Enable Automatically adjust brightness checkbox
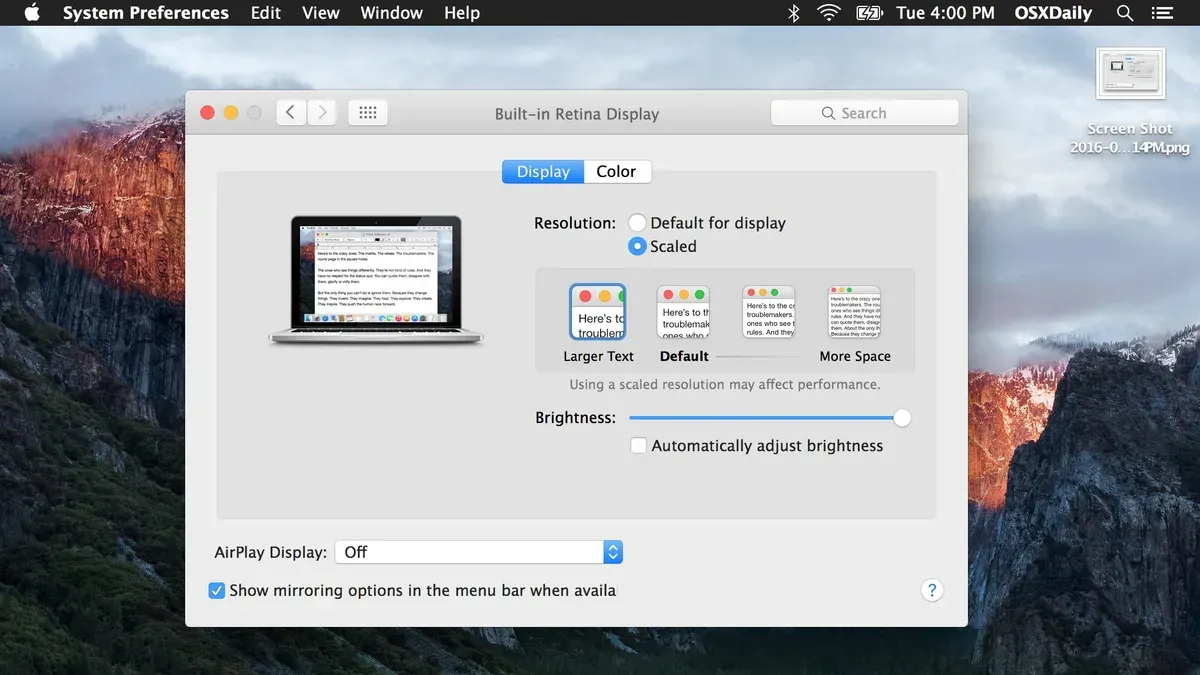The width and height of the screenshot is (1200, 675). pos(638,446)
